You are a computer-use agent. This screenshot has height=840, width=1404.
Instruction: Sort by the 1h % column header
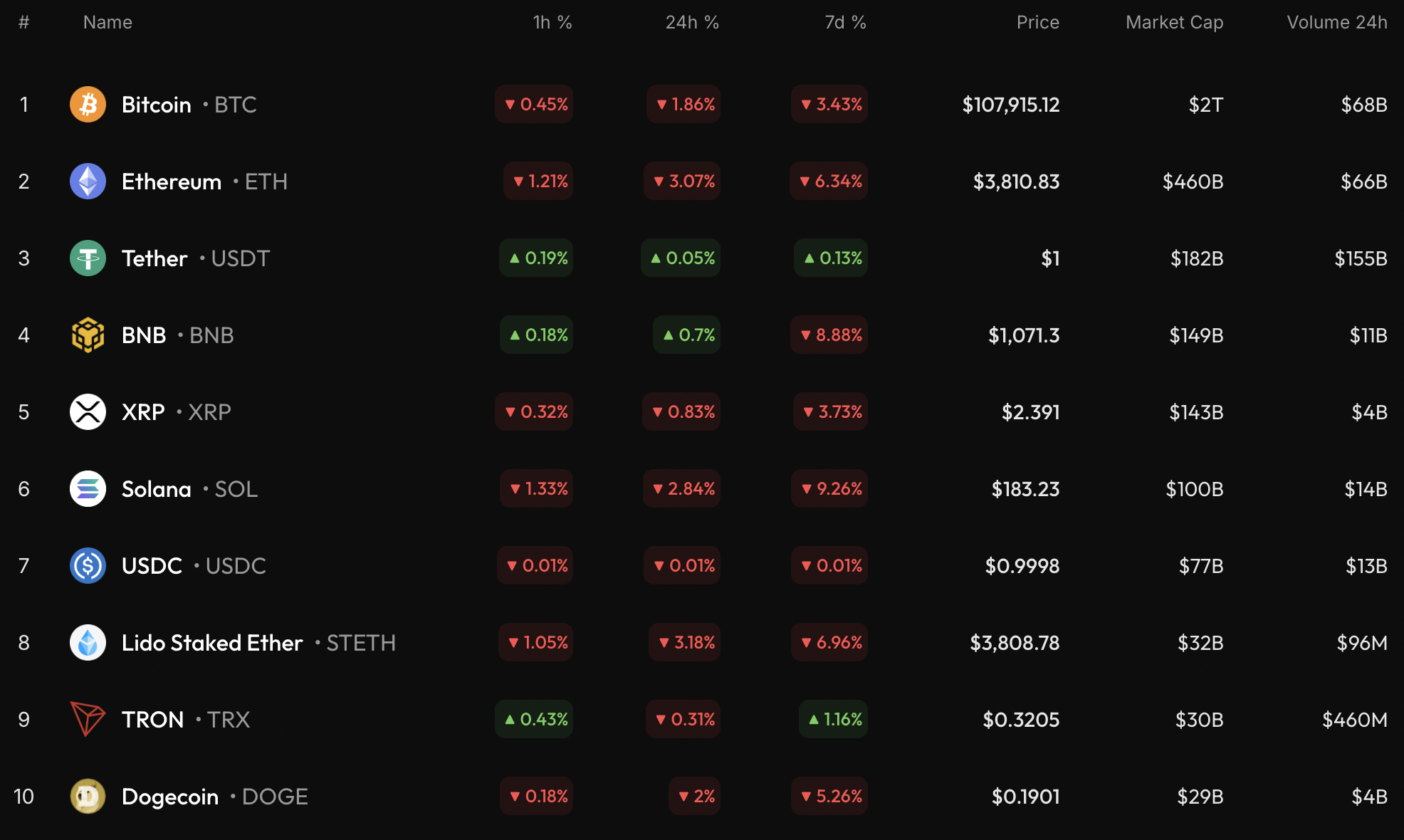pos(552,23)
